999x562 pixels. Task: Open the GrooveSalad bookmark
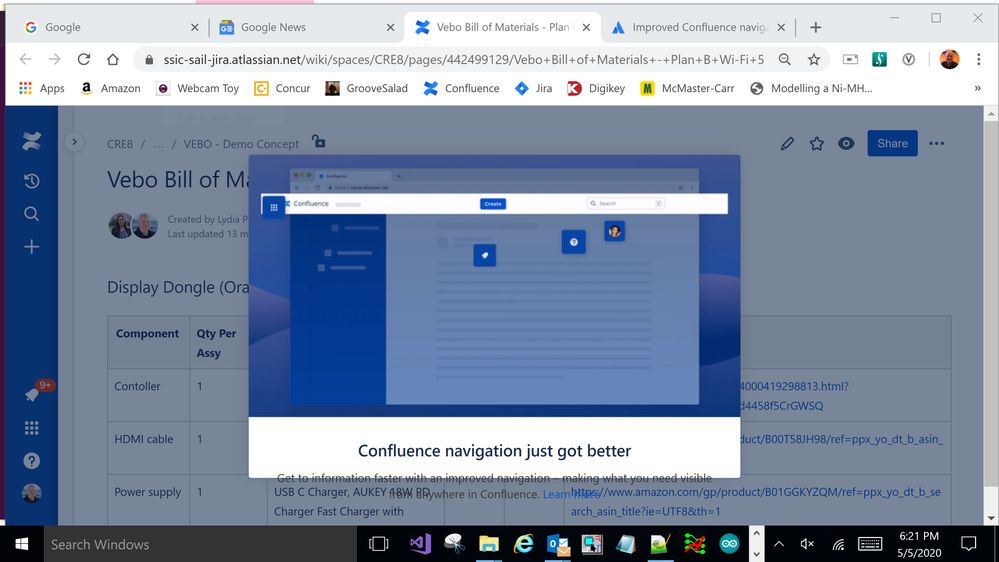click(x=366, y=89)
